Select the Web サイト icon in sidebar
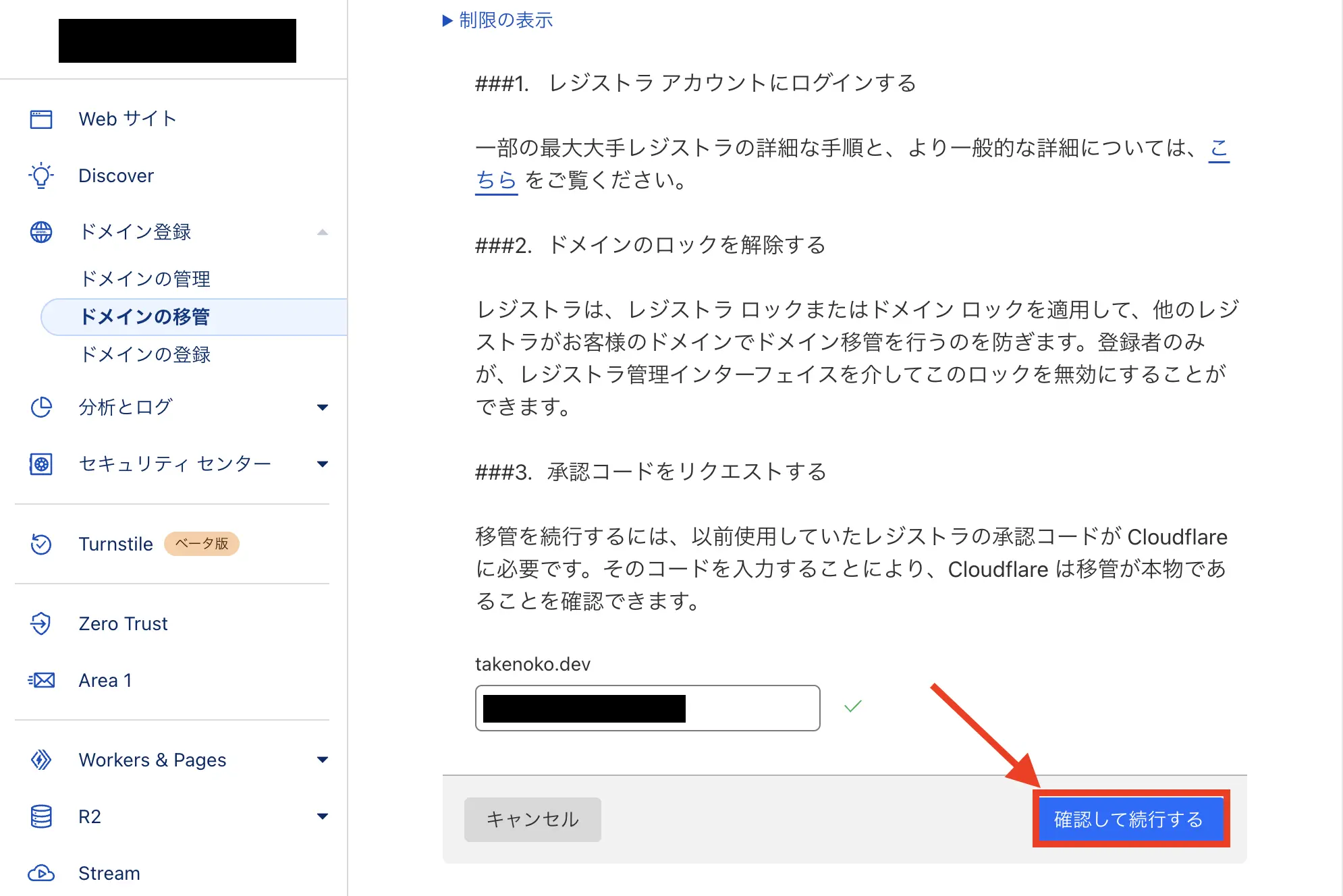The width and height of the screenshot is (1343, 896). 41,119
